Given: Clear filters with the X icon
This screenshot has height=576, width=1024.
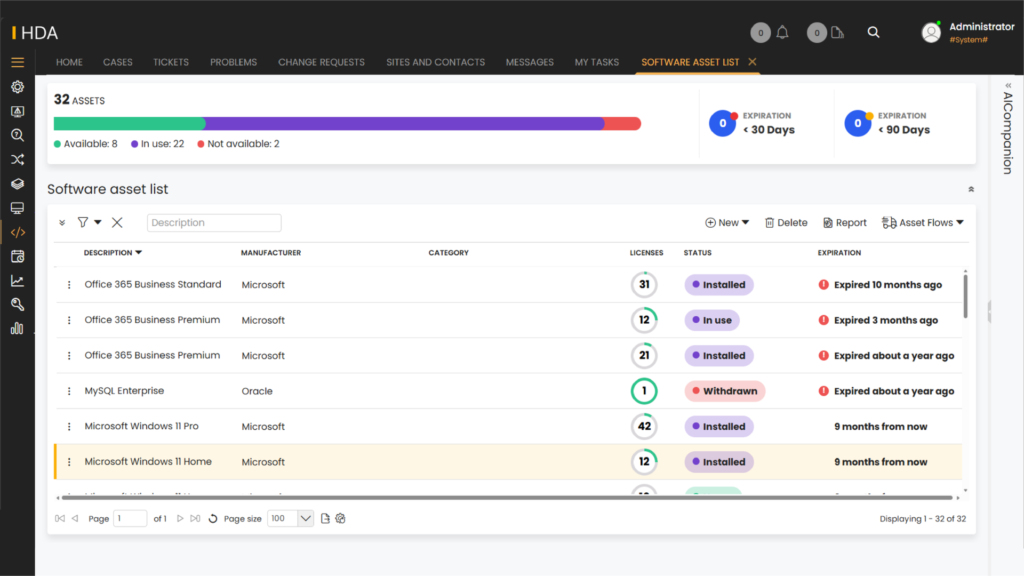Looking at the screenshot, I should click(x=117, y=223).
